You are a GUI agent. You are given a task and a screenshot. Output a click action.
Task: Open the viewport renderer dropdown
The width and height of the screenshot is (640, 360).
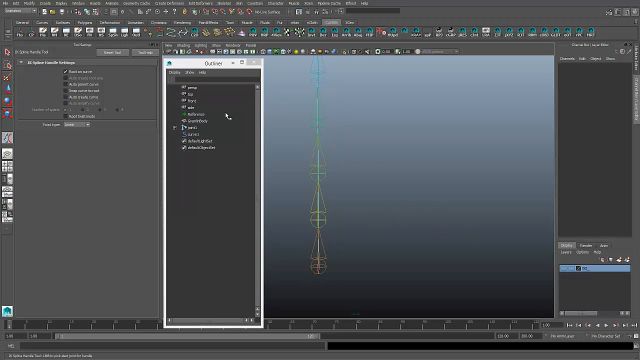pos(440,52)
